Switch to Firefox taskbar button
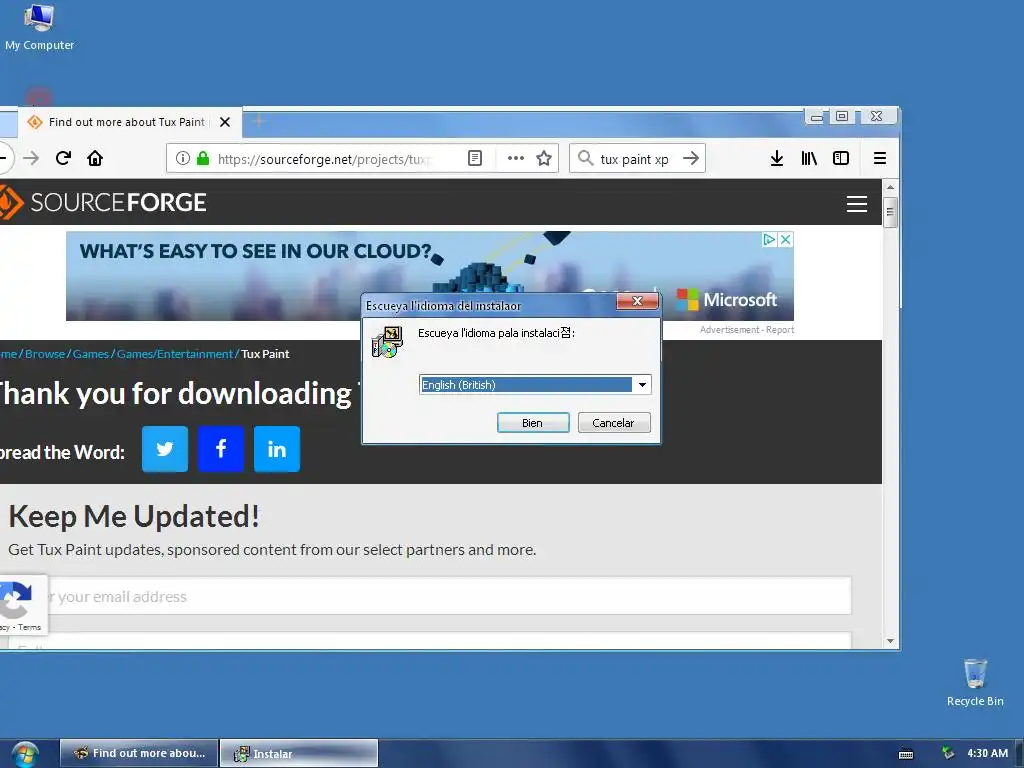Viewport: 1024px width, 768px height. pyautogui.click(x=138, y=753)
